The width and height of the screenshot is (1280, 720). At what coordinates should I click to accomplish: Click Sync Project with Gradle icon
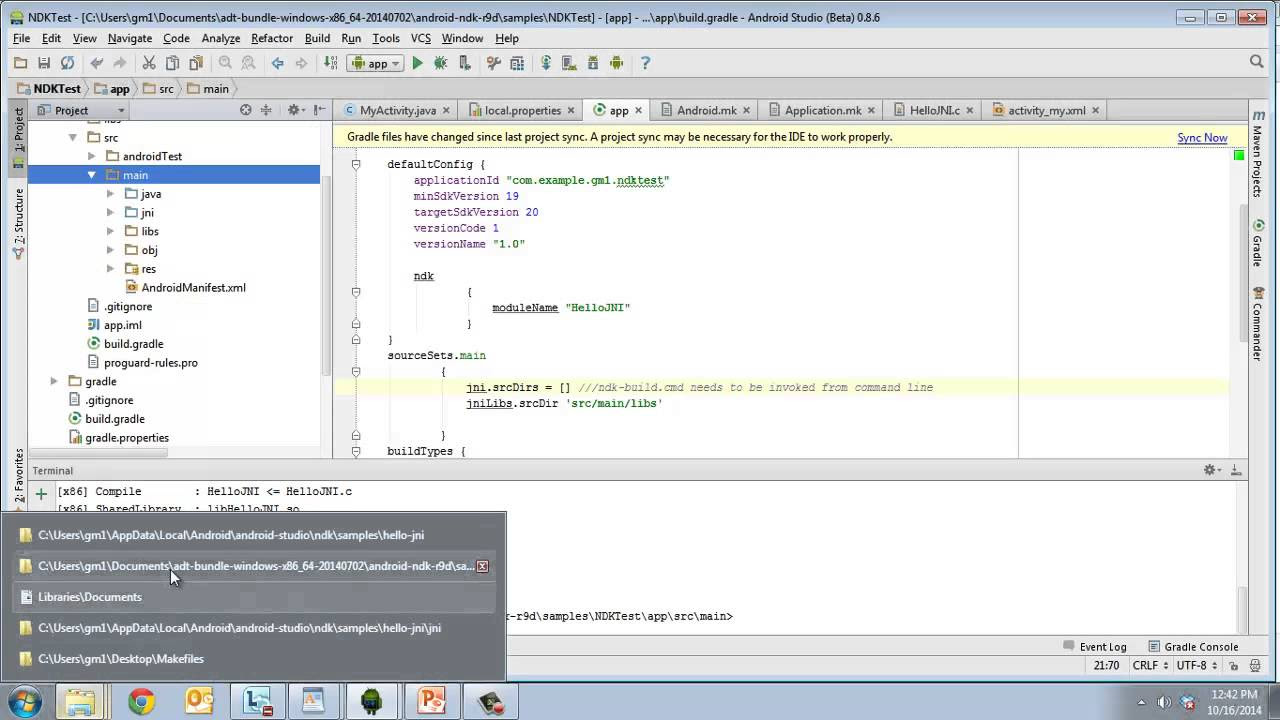(546, 63)
